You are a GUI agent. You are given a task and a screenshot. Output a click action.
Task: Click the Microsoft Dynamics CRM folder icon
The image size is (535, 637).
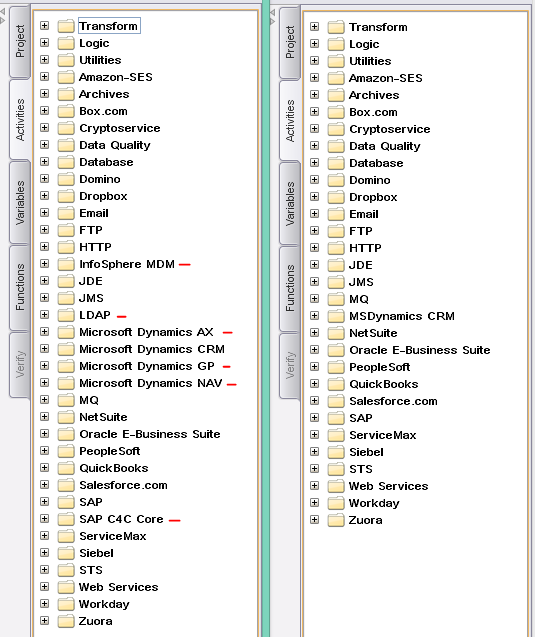coord(66,349)
